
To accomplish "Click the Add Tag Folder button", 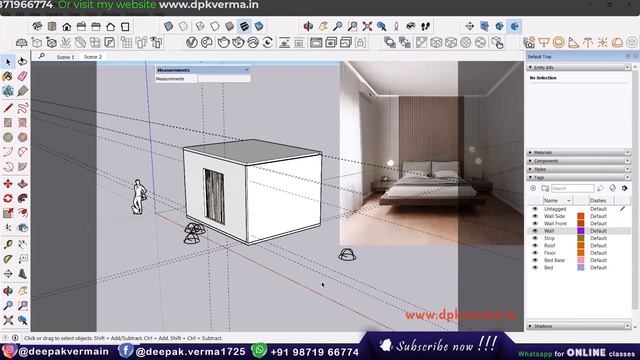I will [545, 188].
